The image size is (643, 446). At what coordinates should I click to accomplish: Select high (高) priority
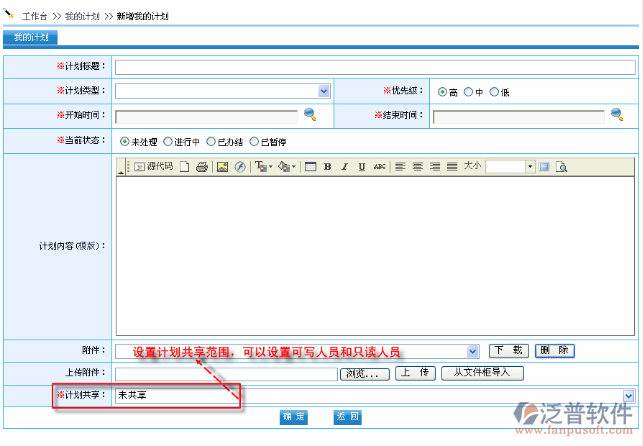click(x=442, y=92)
